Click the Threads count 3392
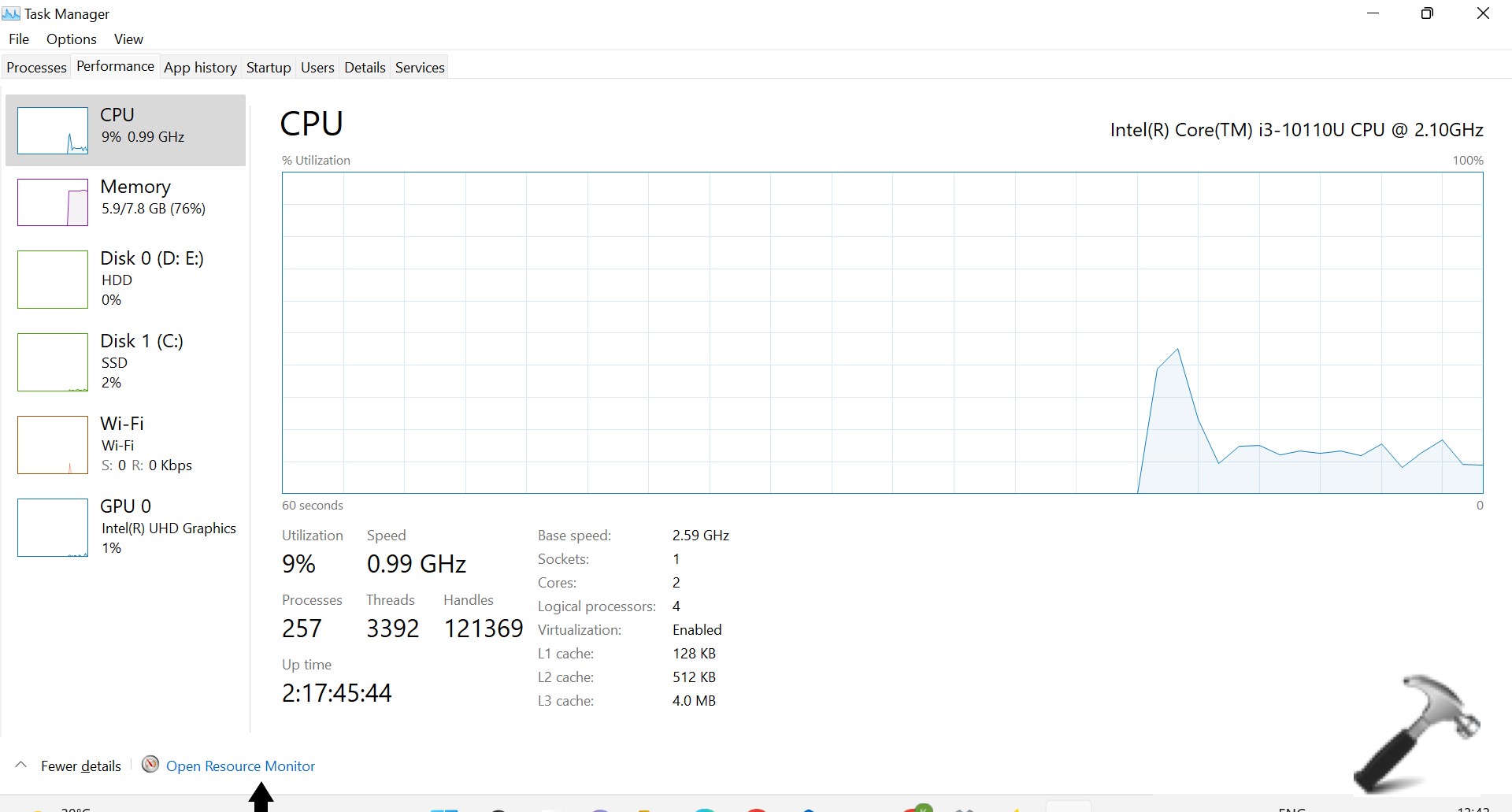Viewport: 1512px width, 812px height. tap(393, 628)
